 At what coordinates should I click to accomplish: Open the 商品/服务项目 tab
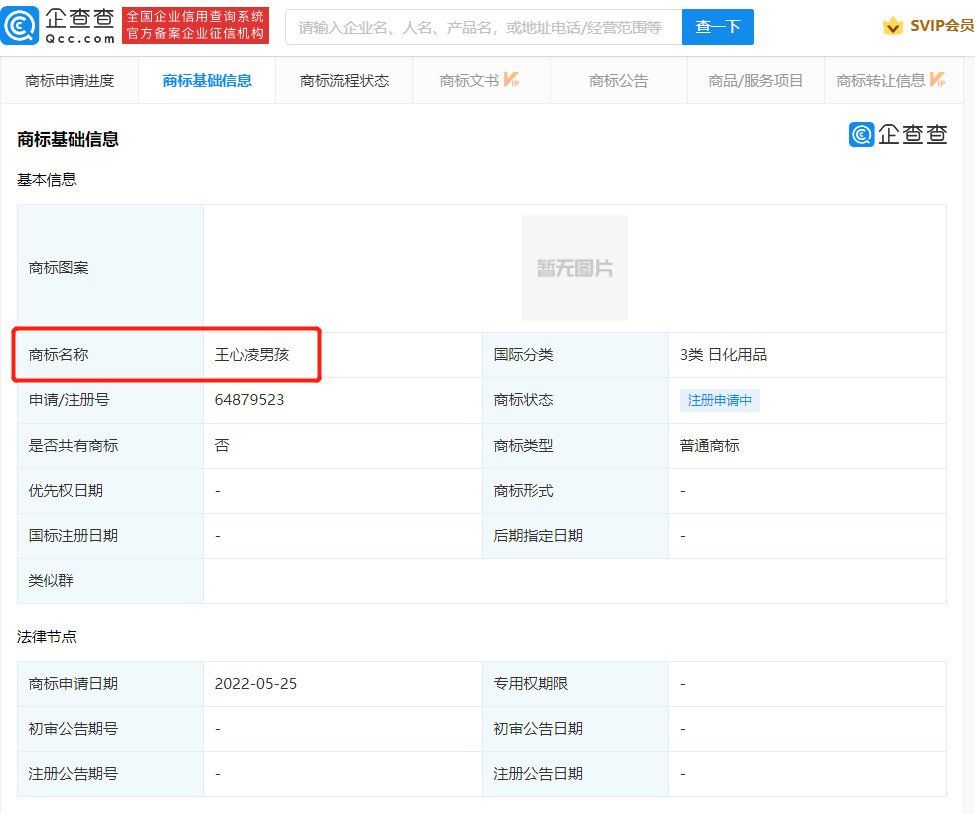click(756, 80)
